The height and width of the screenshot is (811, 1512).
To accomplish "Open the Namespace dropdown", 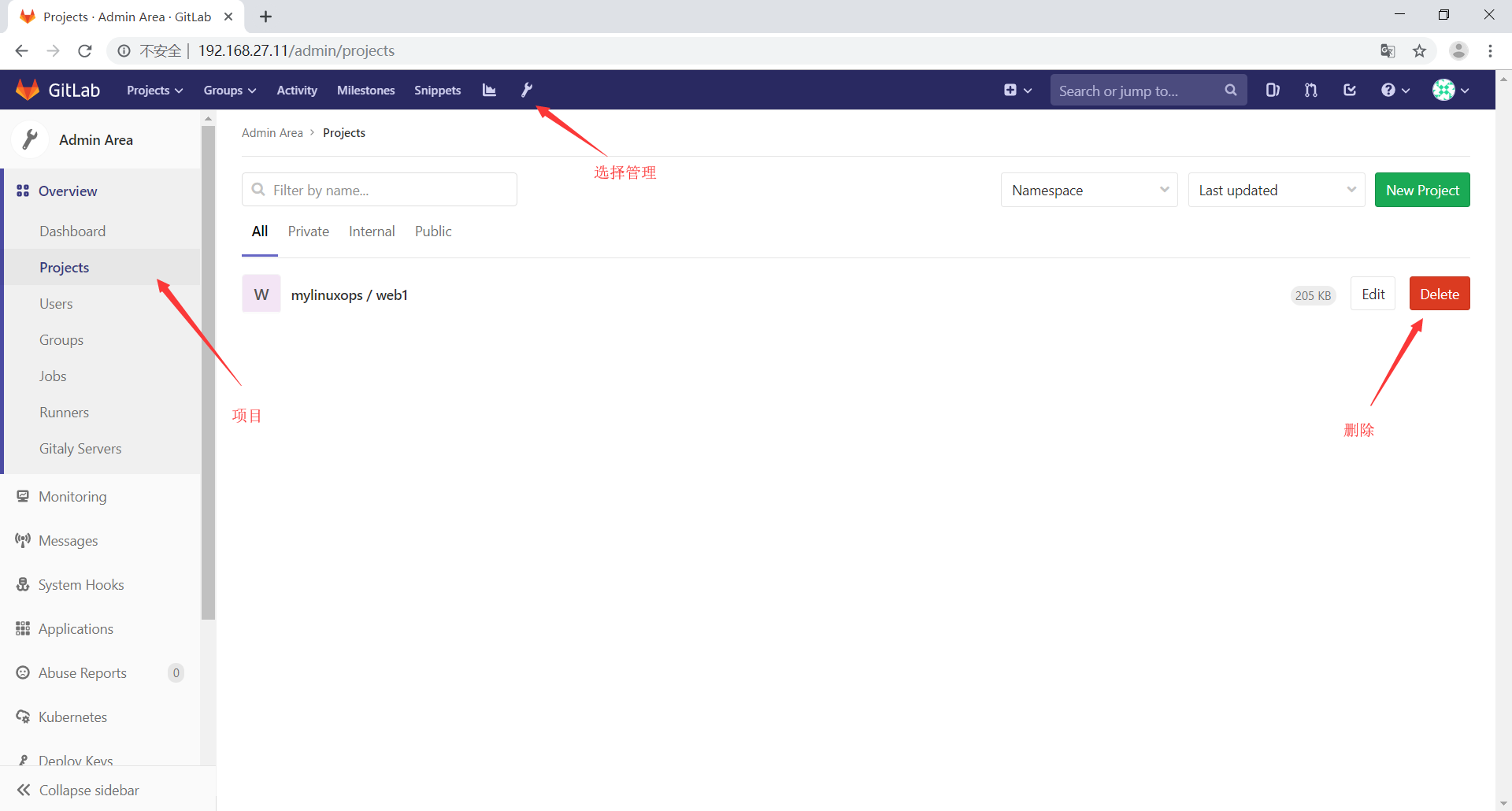I will point(1088,190).
